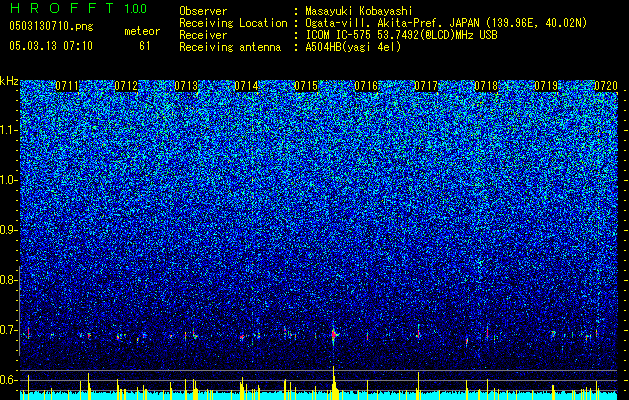The height and width of the screenshot is (400, 629).
Task: Click the 1.0 frequency axis label
Action: click(9, 180)
